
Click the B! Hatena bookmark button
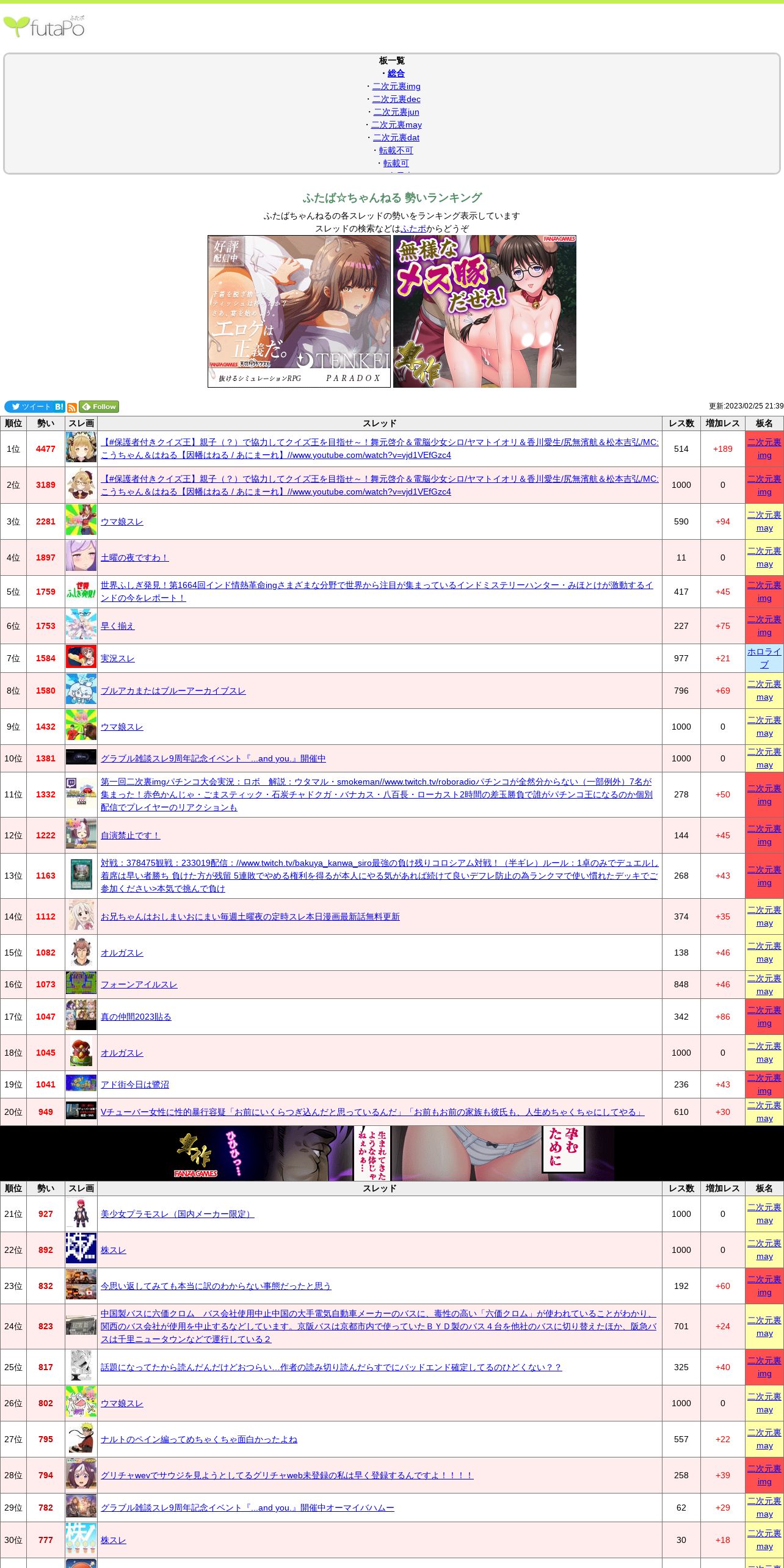tap(59, 407)
